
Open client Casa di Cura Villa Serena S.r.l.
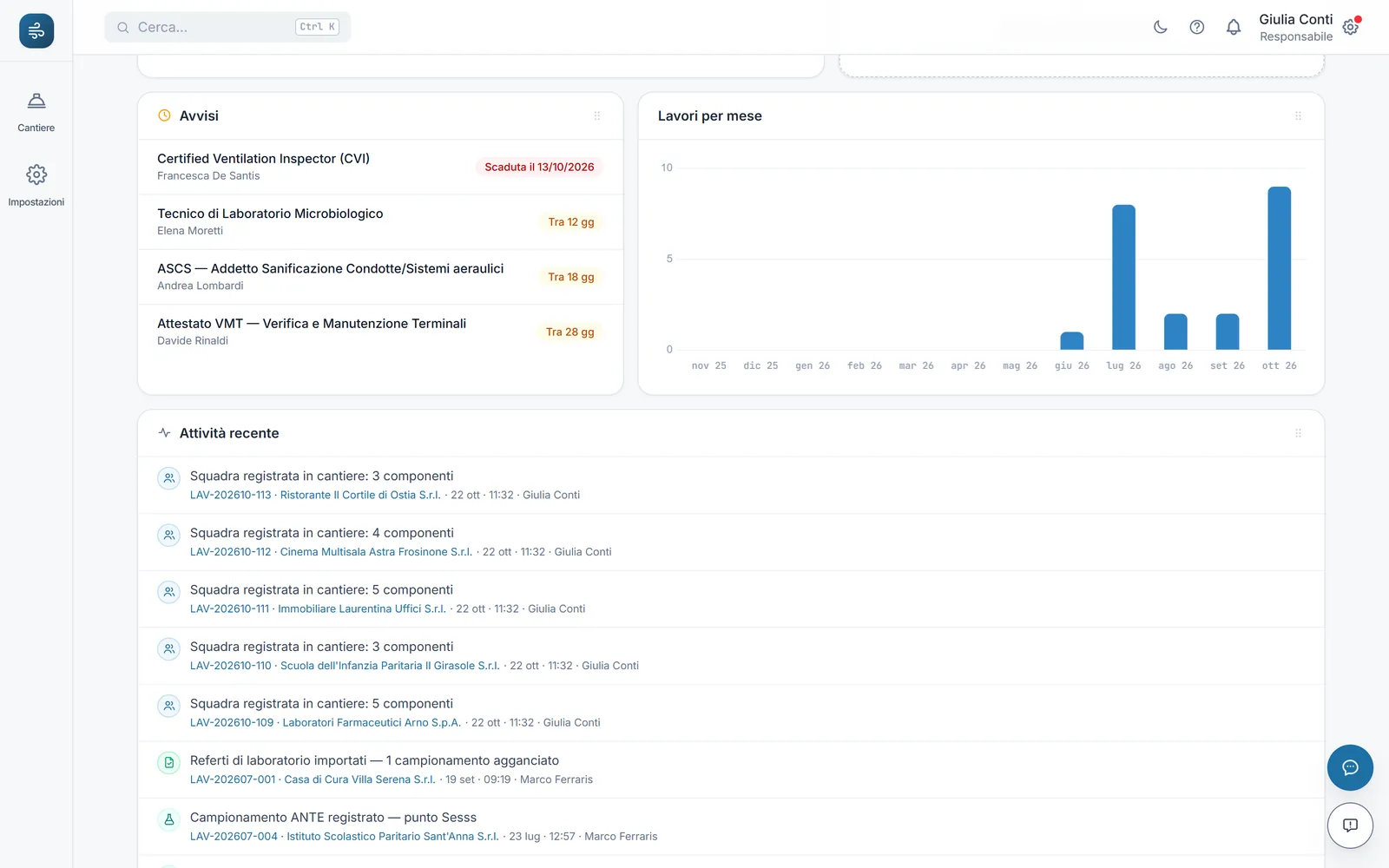click(360, 779)
